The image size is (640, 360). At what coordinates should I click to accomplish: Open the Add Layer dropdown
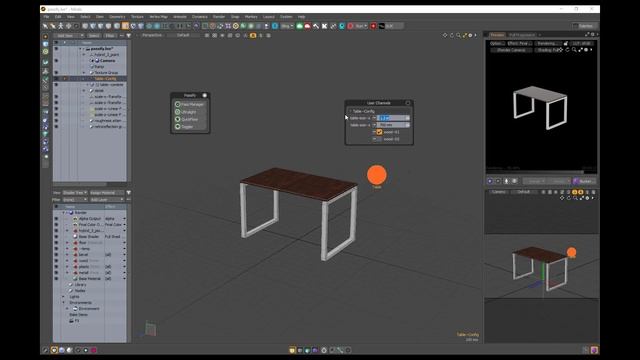coord(106,200)
